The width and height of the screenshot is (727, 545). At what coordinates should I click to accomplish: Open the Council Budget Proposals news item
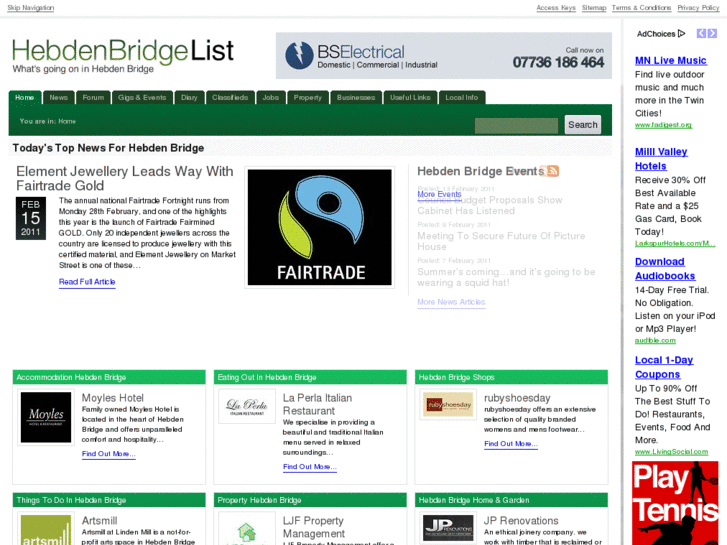[x=490, y=205]
